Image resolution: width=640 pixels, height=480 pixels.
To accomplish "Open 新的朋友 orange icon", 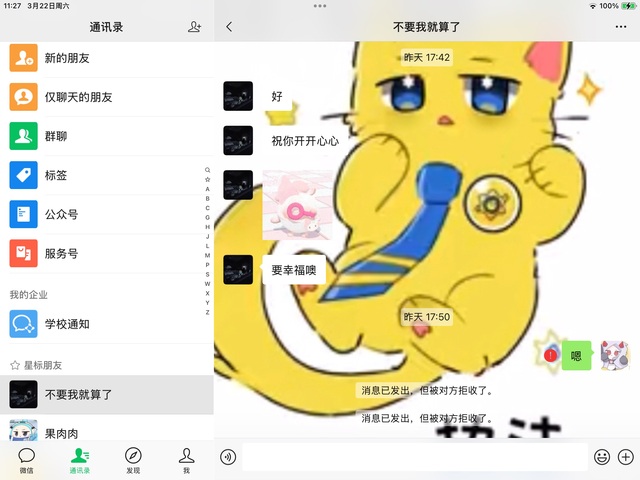I will tap(24, 58).
